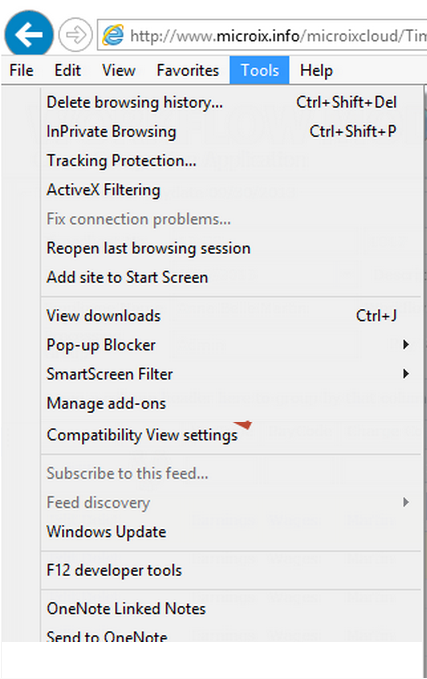The width and height of the screenshot is (427, 679).
Task: Click the Forward navigation arrow button
Action: click(75, 35)
